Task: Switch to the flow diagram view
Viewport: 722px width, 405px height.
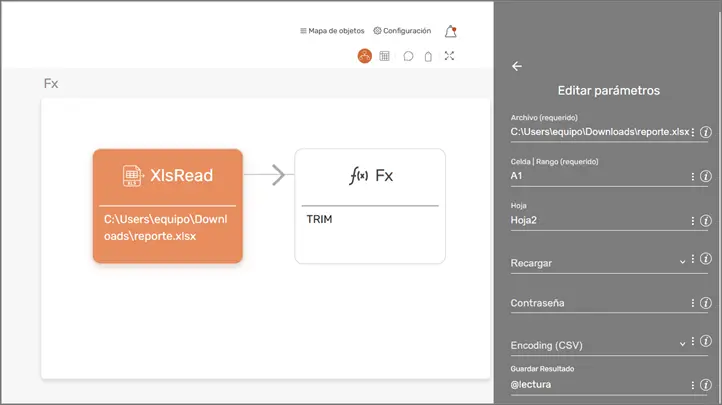Action: [x=365, y=56]
